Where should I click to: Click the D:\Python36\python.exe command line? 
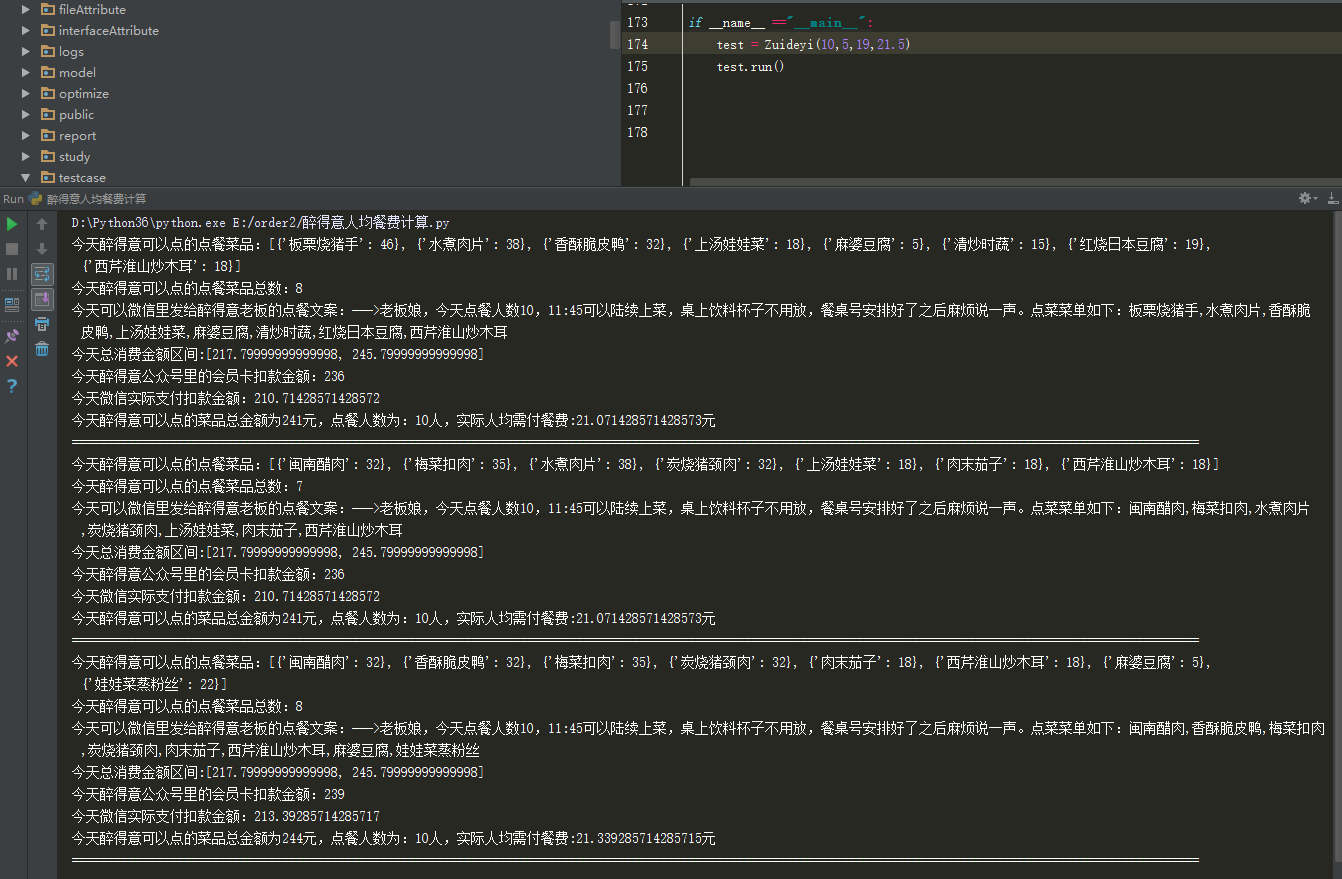261,221
